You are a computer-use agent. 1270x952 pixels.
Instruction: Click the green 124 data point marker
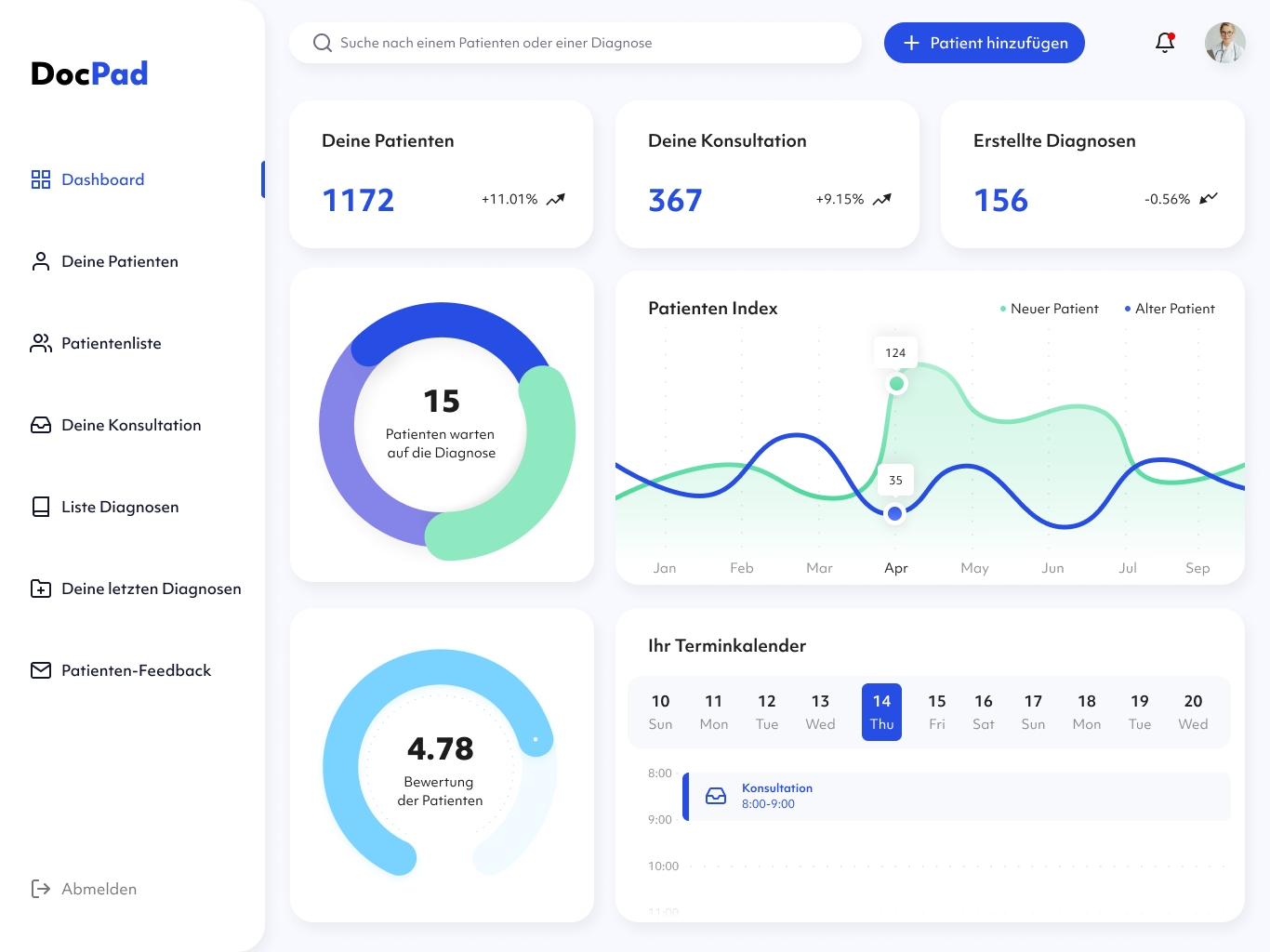[896, 383]
